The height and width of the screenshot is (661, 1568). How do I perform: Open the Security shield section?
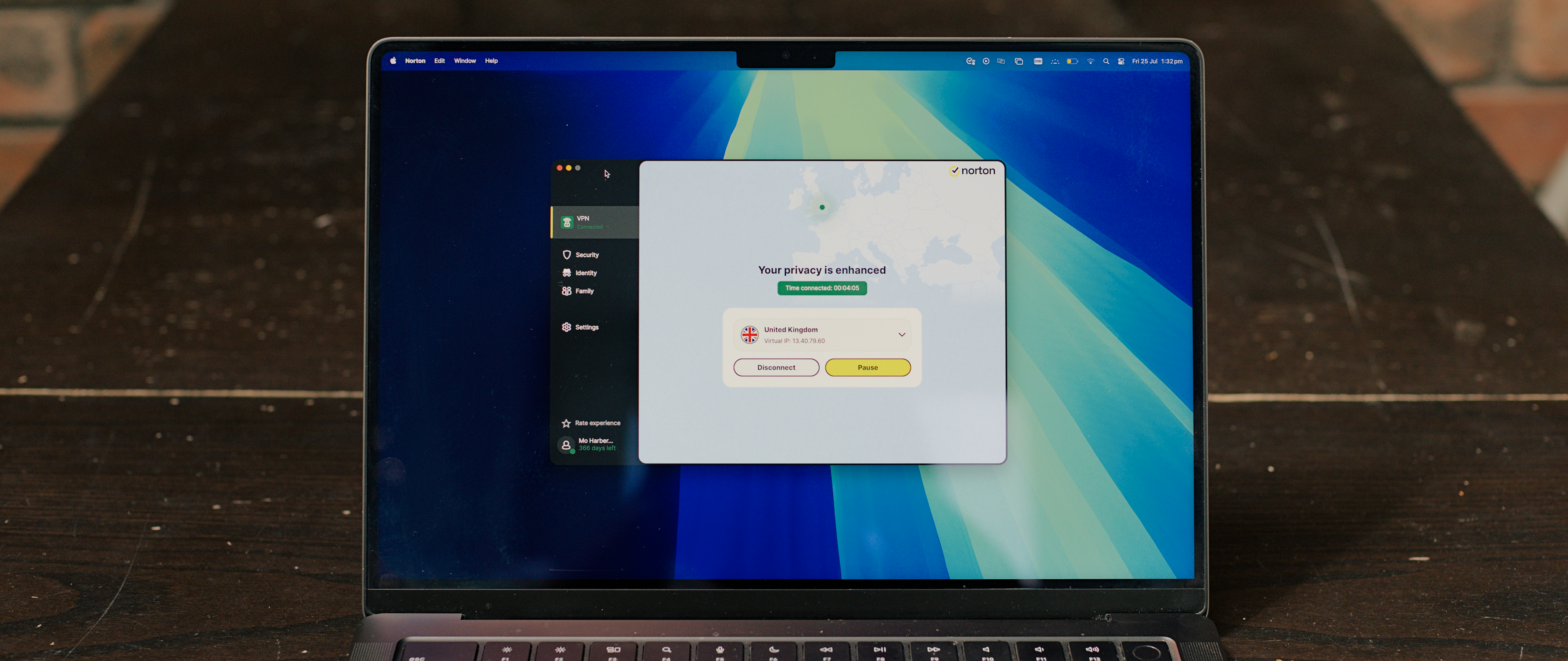point(581,255)
